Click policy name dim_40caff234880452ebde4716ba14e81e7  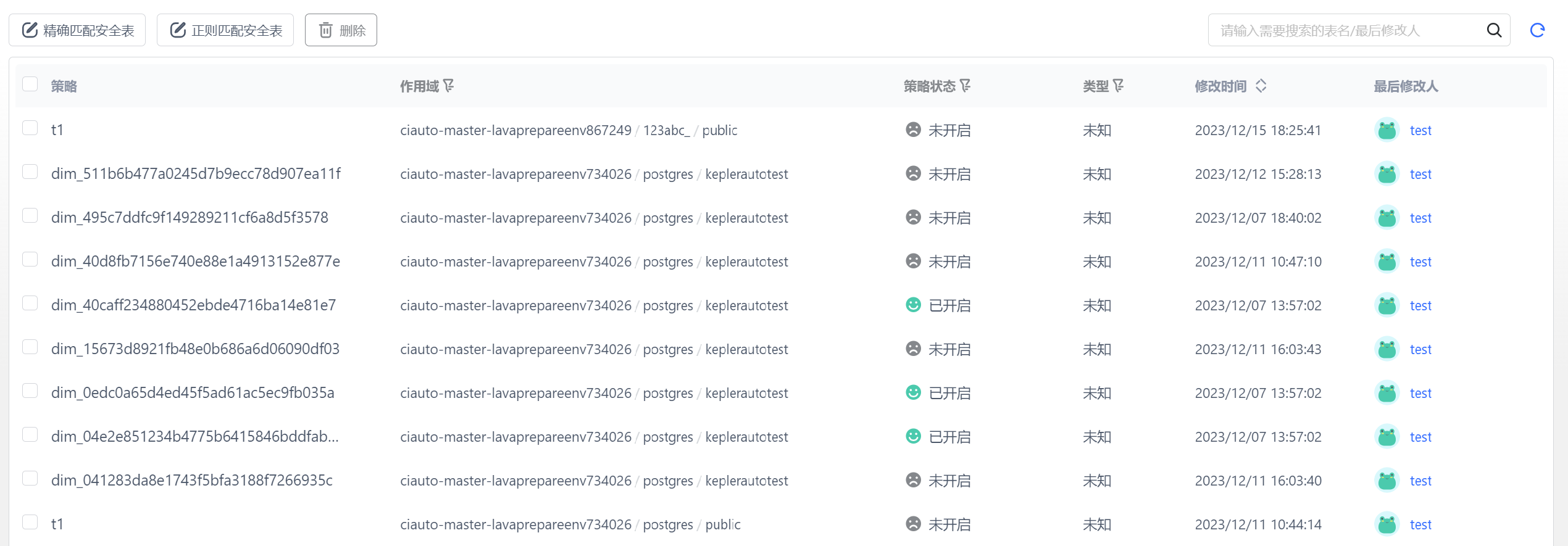coord(193,305)
